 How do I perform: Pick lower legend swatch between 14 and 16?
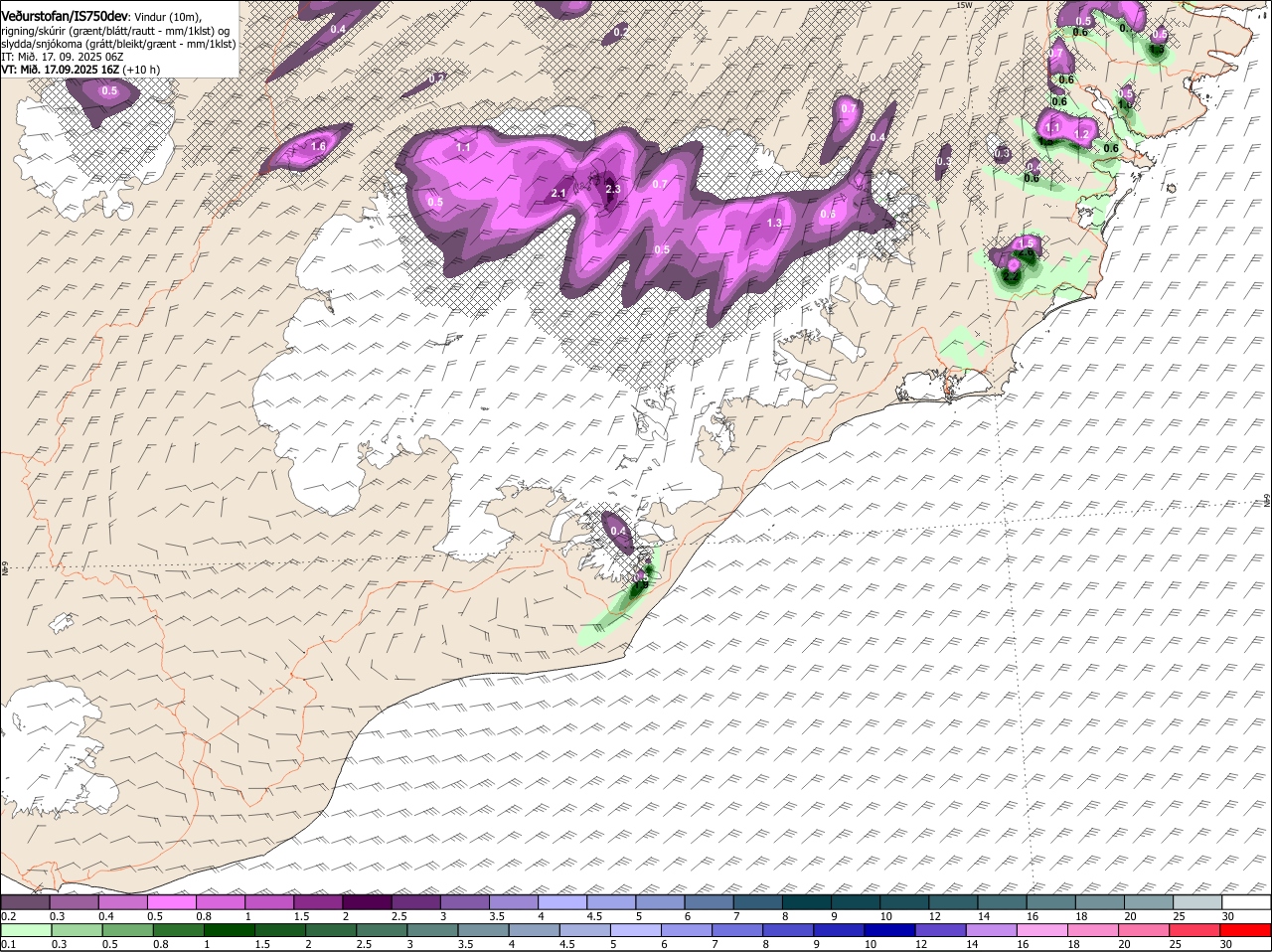(x=993, y=930)
